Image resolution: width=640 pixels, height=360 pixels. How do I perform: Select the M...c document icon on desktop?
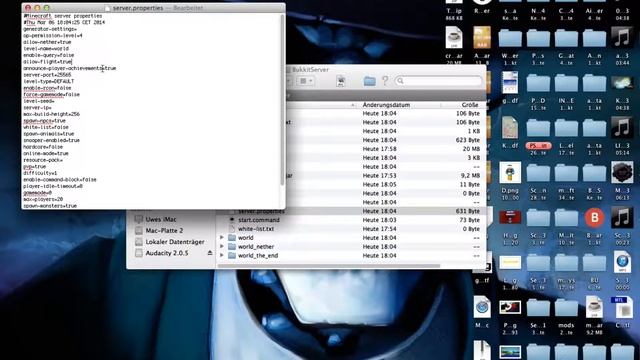click(482, 307)
